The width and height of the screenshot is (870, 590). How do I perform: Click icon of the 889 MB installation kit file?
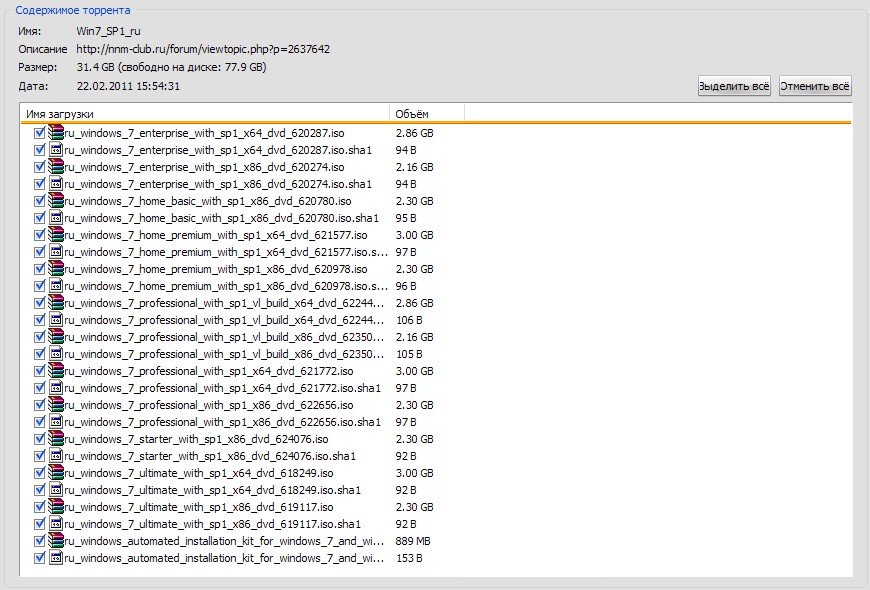(x=56, y=541)
